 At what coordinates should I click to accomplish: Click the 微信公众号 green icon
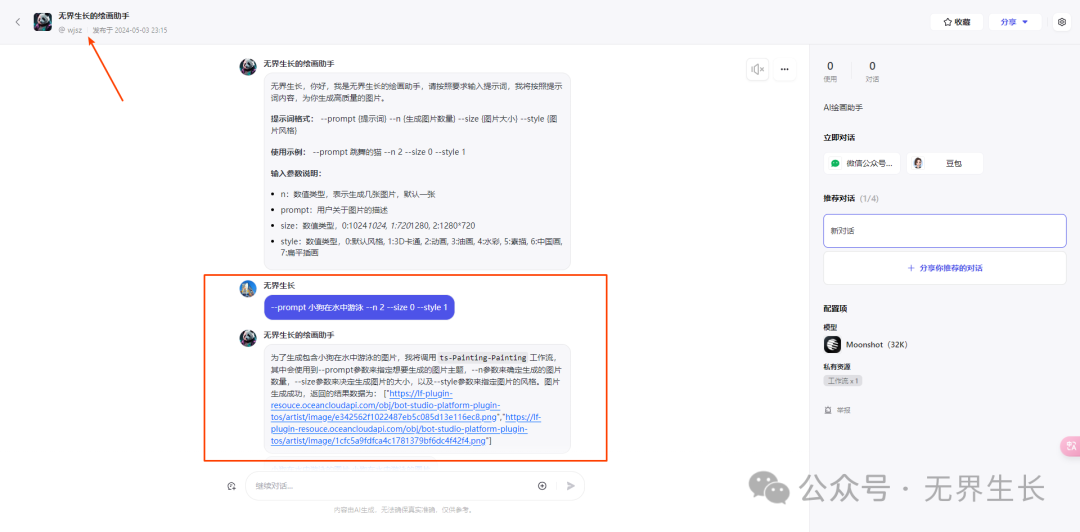pos(835,163)
